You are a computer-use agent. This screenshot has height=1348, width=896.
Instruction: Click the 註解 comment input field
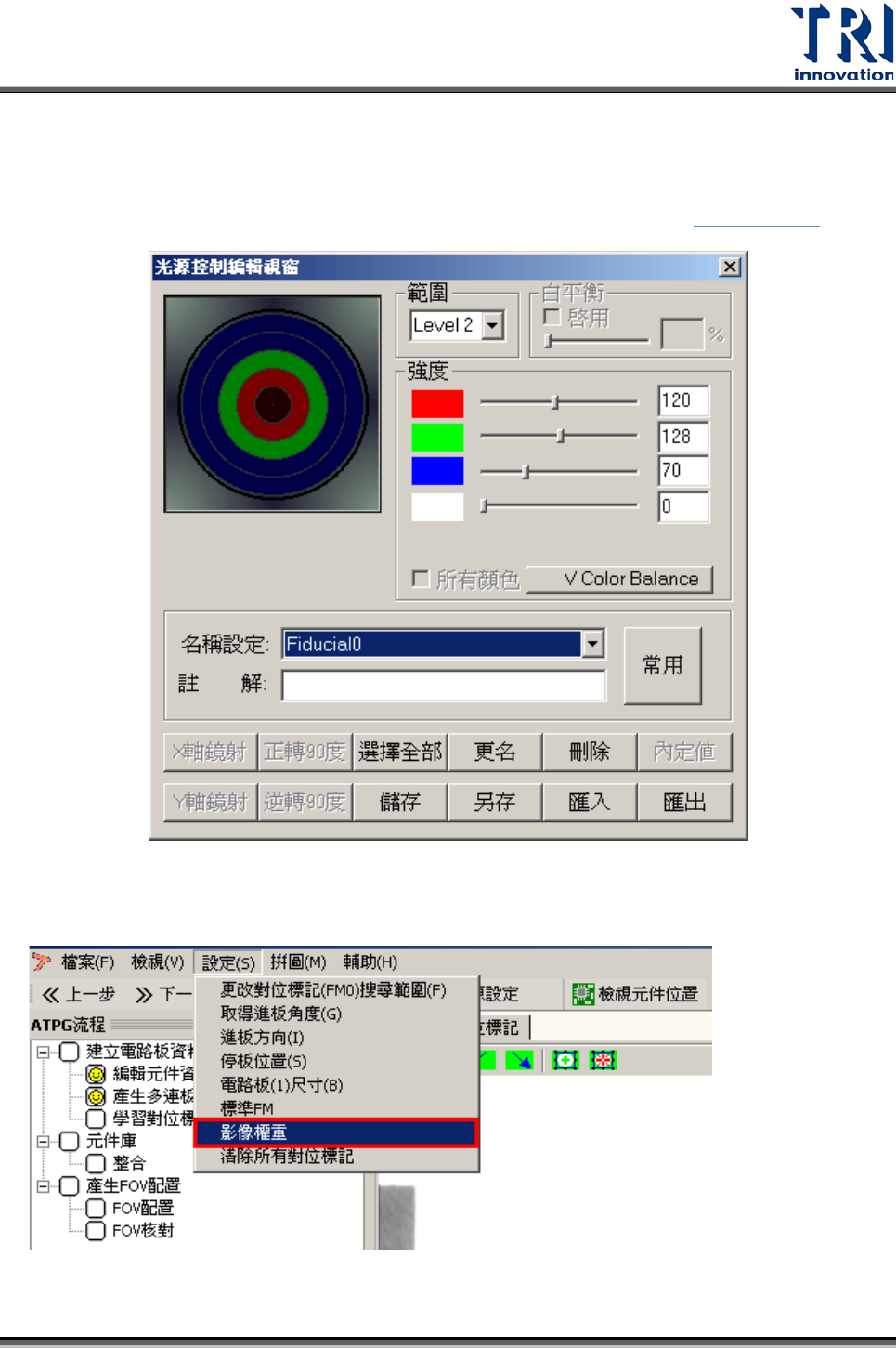point(444,686)
